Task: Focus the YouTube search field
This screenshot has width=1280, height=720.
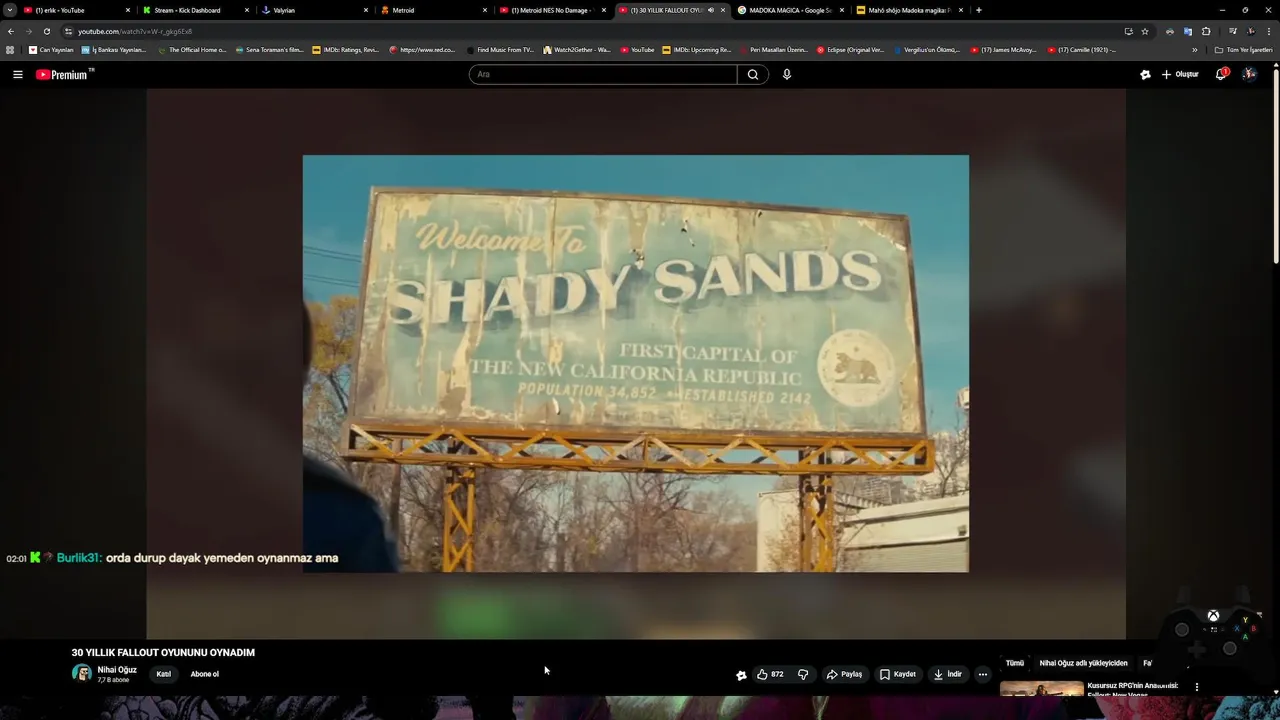Action: 603,74
